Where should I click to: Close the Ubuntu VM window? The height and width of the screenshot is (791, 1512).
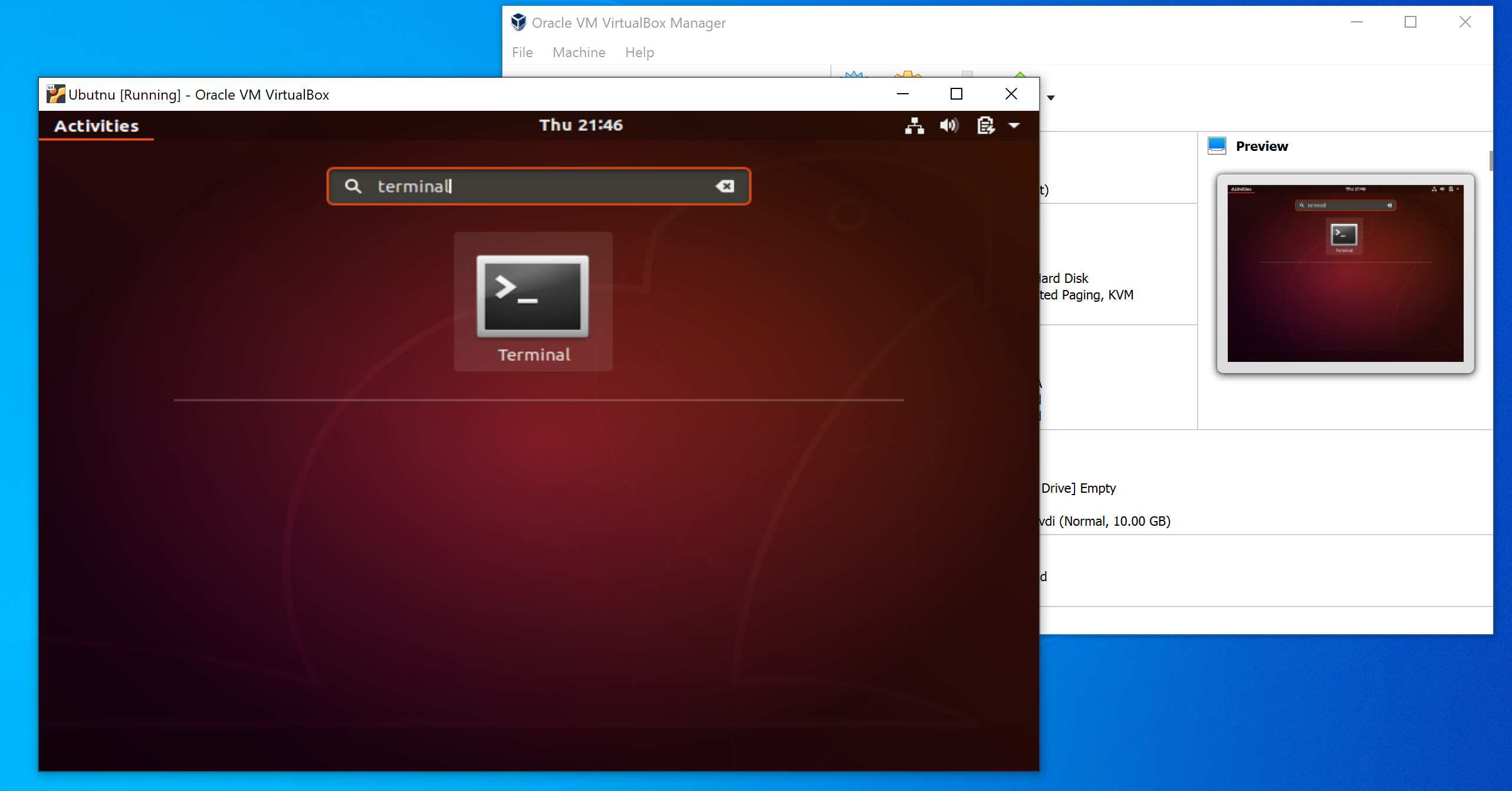[x=1011, y=94]
